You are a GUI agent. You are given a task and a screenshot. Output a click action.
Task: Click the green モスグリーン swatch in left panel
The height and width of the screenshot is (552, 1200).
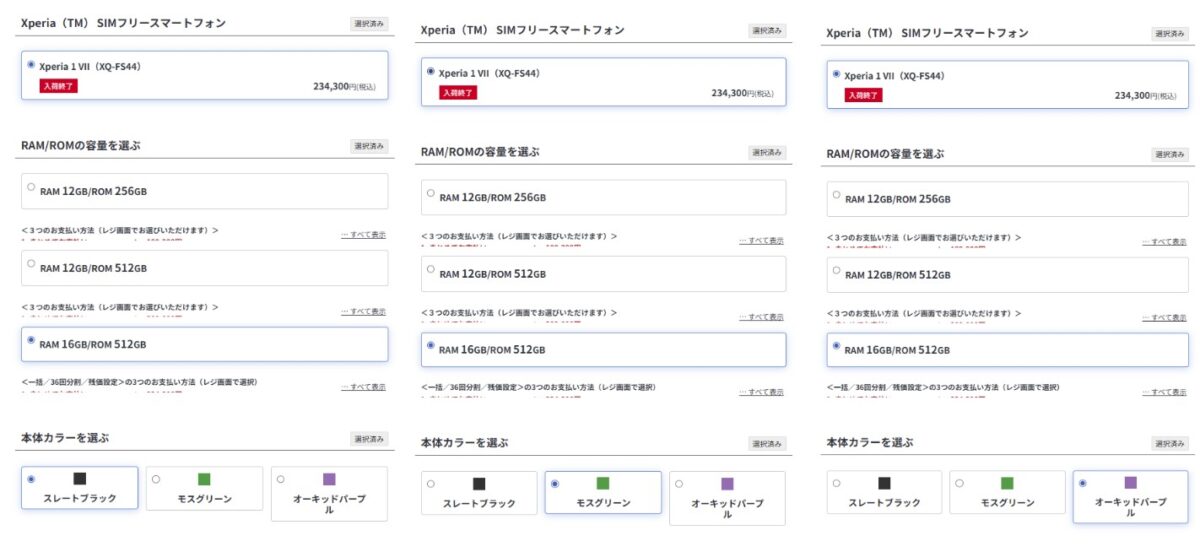(204, 479)
